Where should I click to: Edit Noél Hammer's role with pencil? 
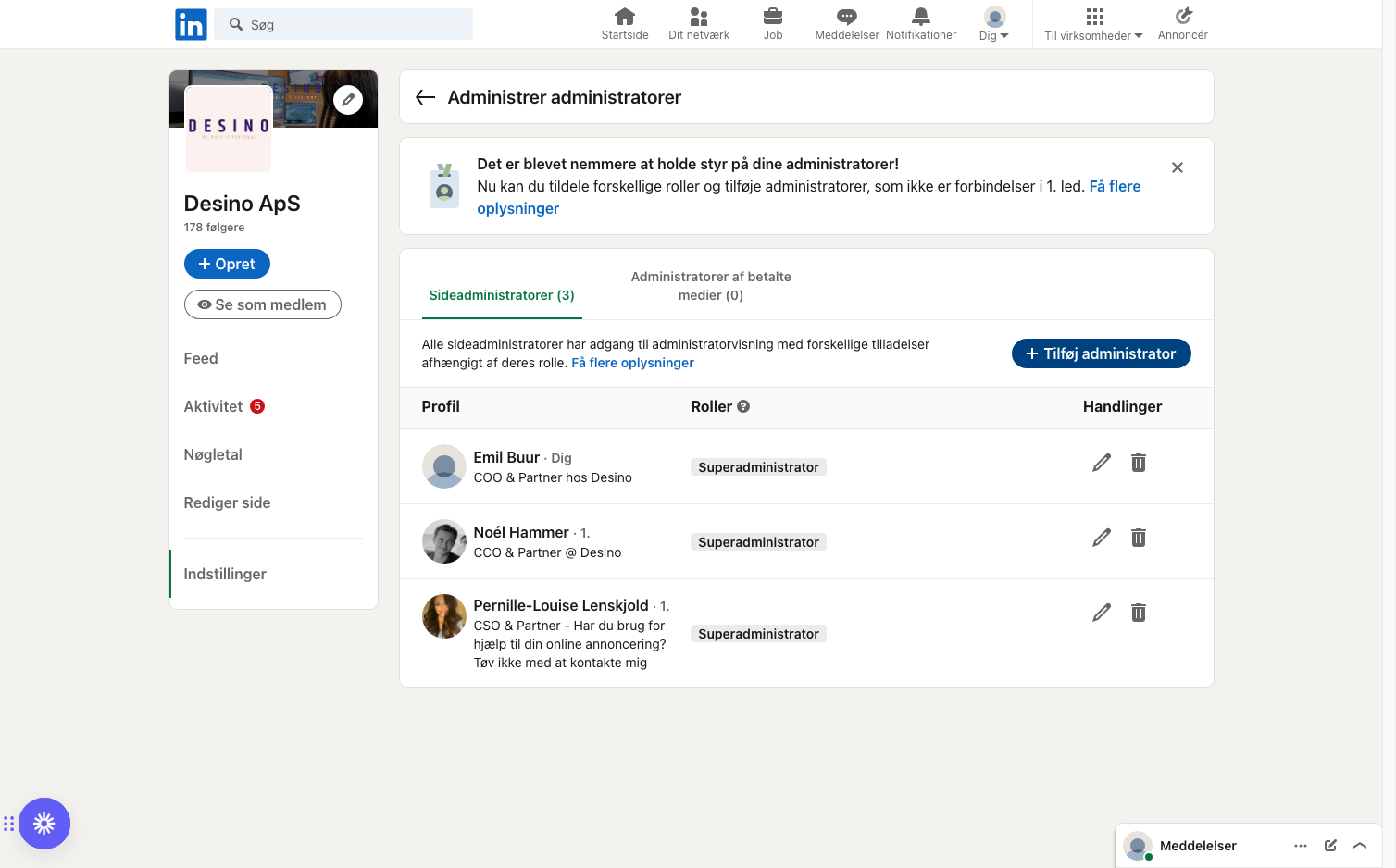[1102, 538]
